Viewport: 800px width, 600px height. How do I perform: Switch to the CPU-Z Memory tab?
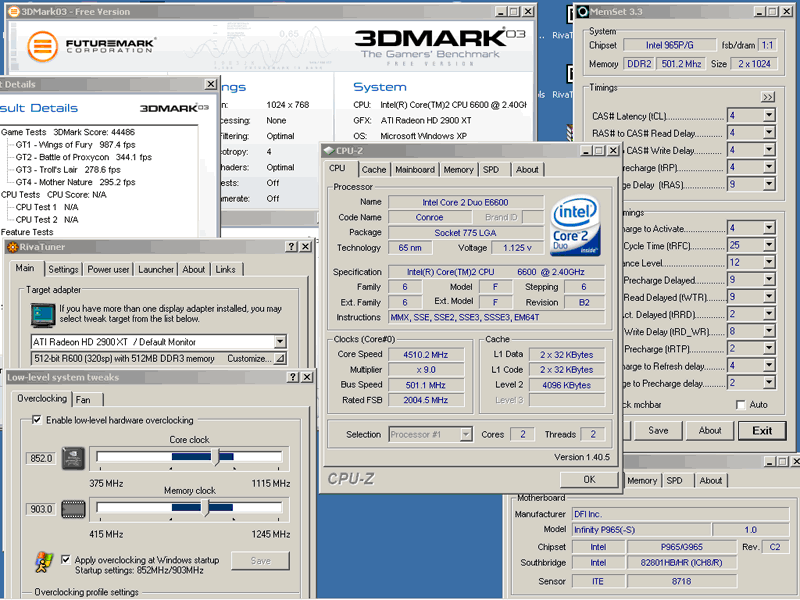coord(458,170)
